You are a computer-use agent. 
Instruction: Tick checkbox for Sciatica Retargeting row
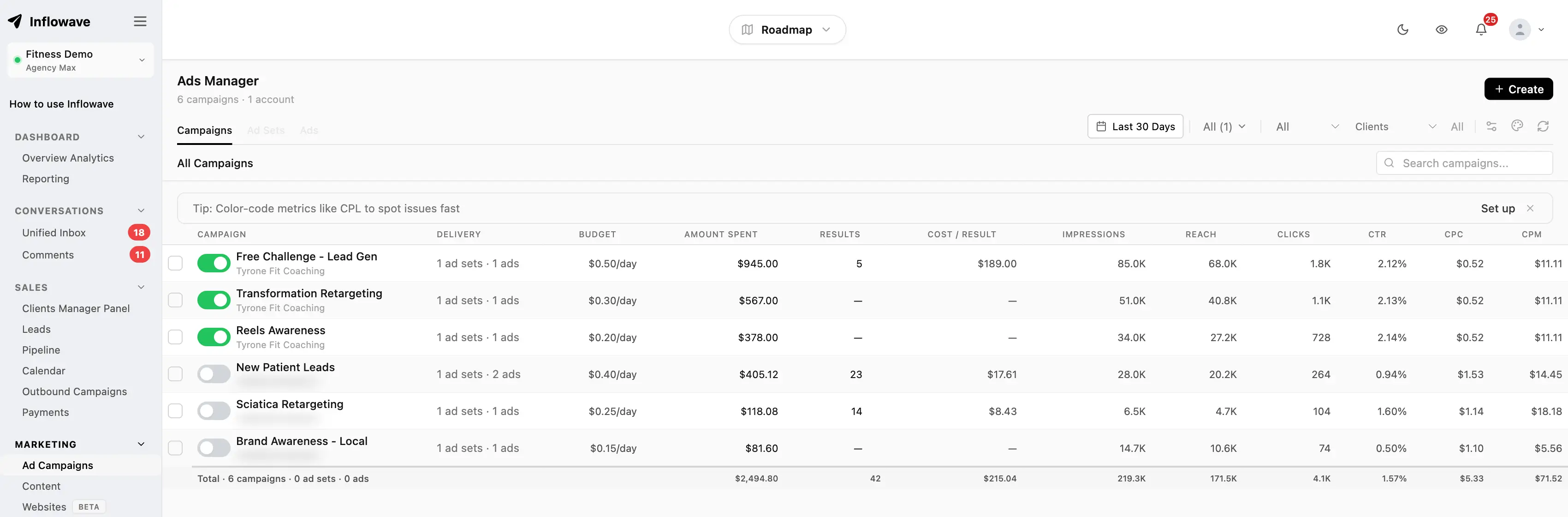click(x=175, y=411)
